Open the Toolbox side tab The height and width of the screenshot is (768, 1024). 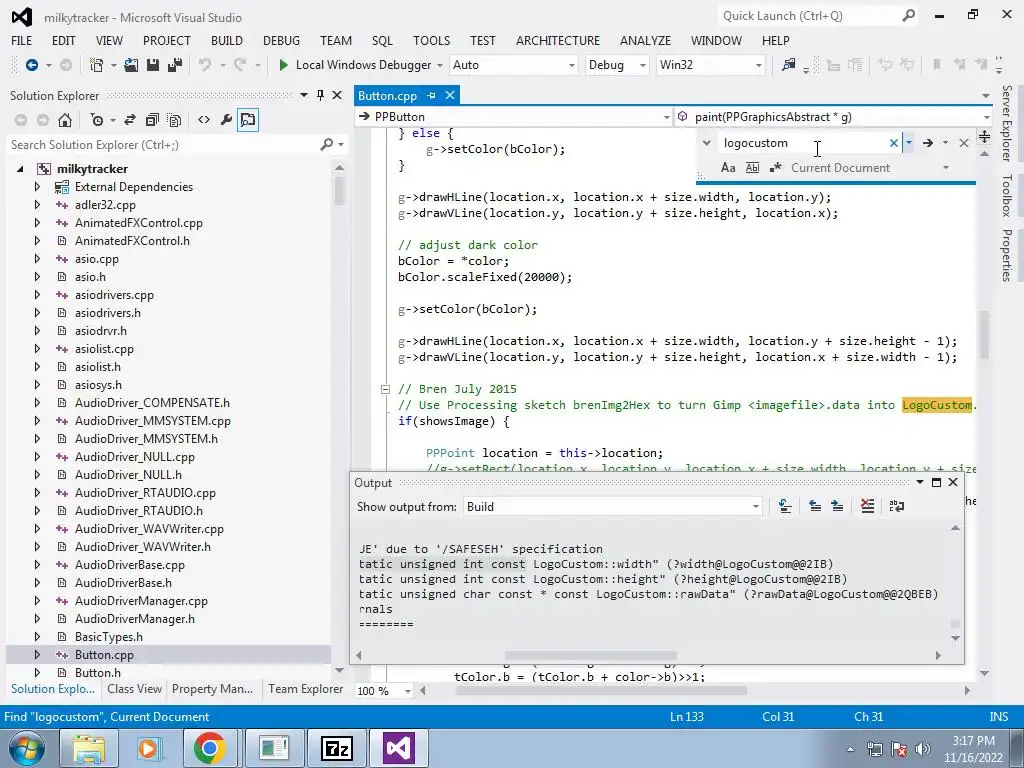[1008, 195]
